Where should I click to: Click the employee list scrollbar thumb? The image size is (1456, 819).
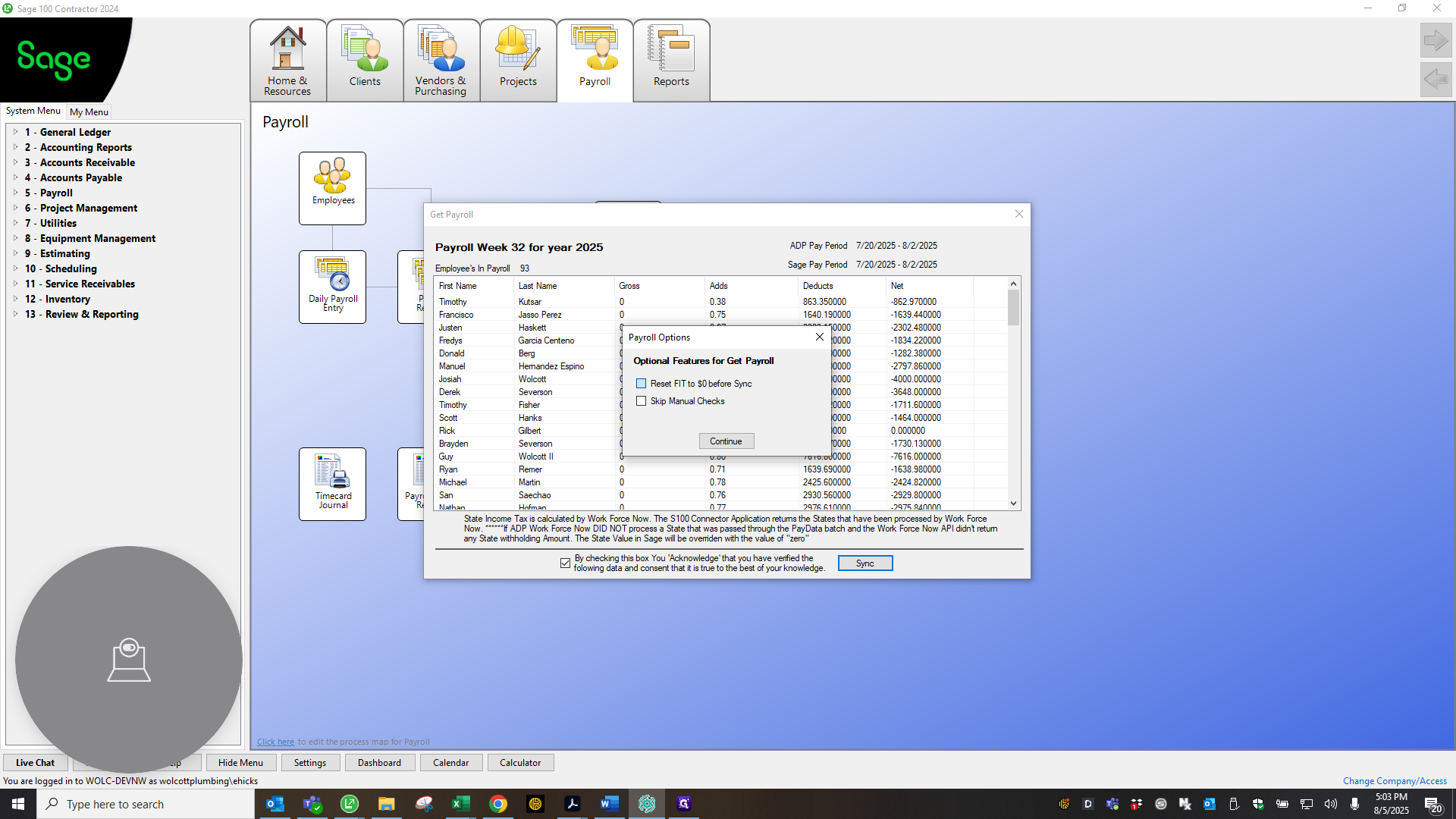[1013, 308]
